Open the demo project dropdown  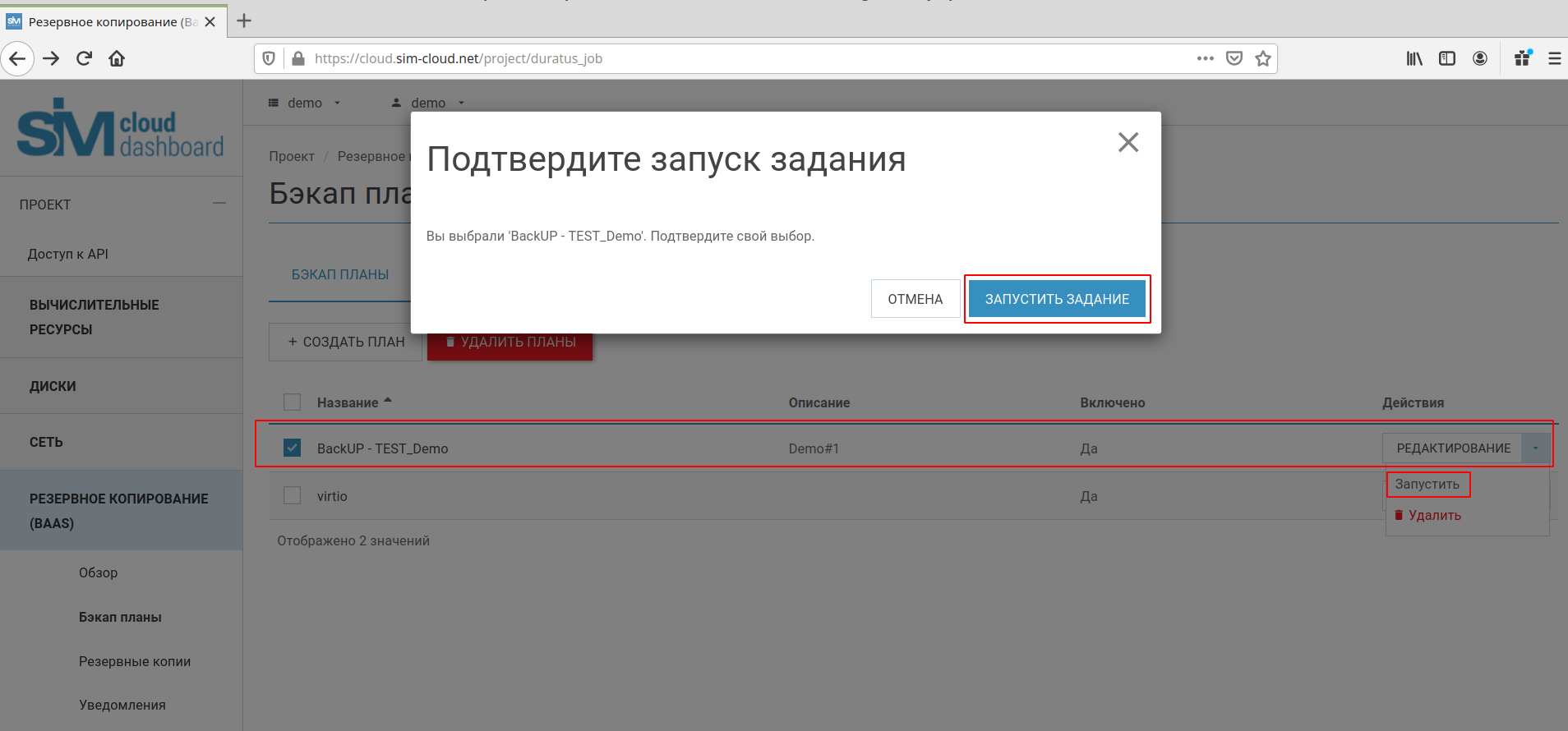point(304,103)
